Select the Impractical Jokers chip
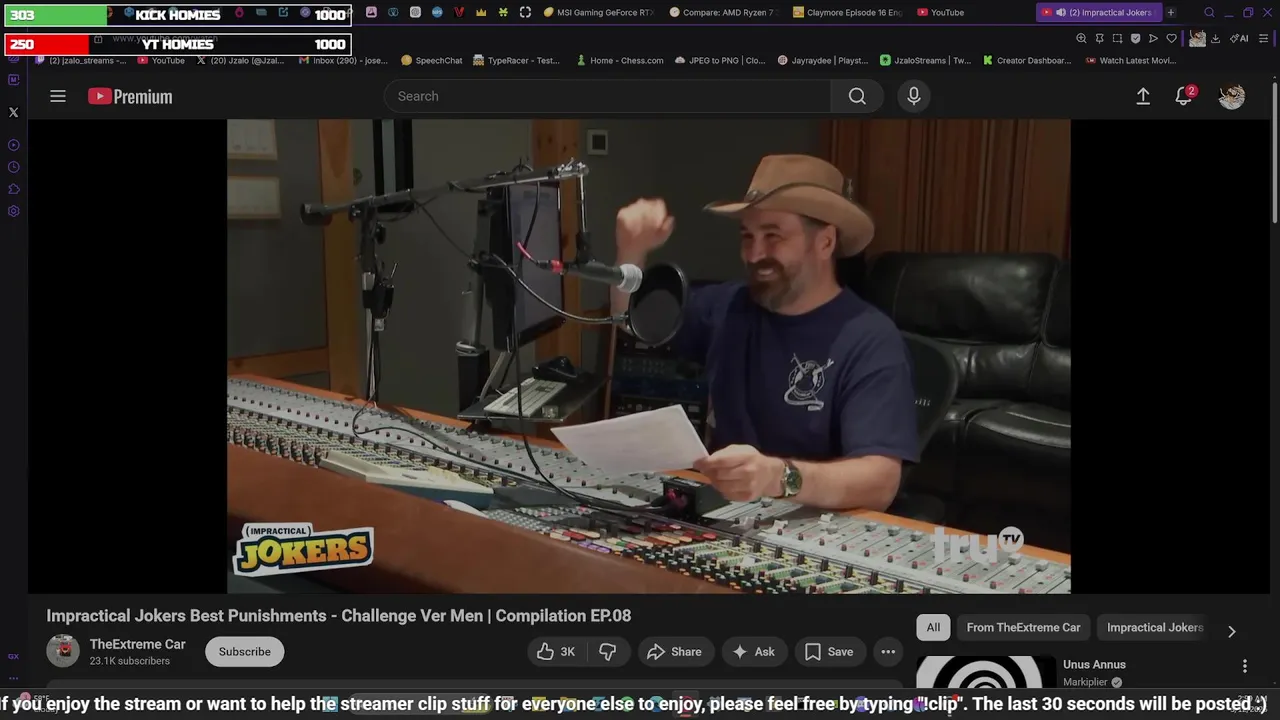 point(1155,628)
